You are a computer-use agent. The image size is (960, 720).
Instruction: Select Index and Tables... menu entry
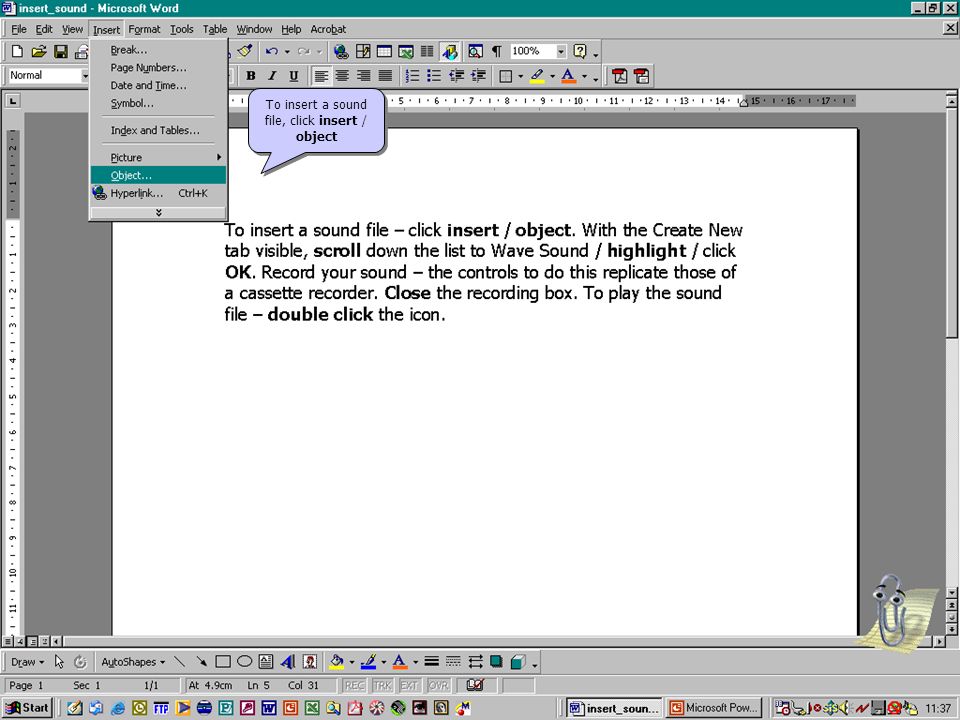(x=159, y=130)
